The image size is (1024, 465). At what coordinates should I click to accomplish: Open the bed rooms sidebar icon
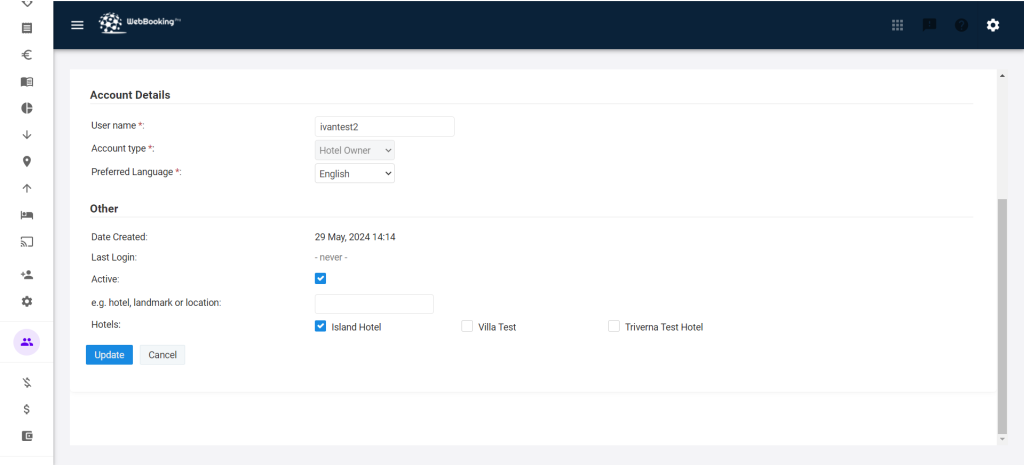coord(27,215)
